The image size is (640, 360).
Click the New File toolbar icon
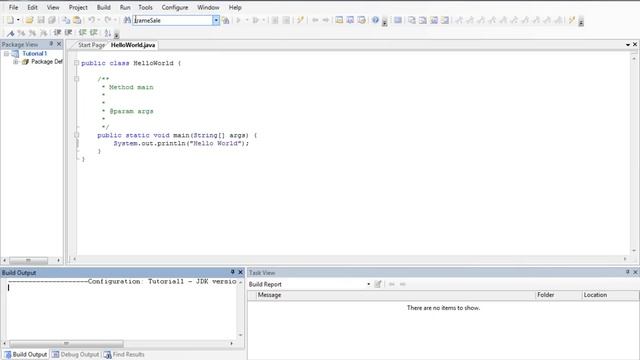pos(10,20)
